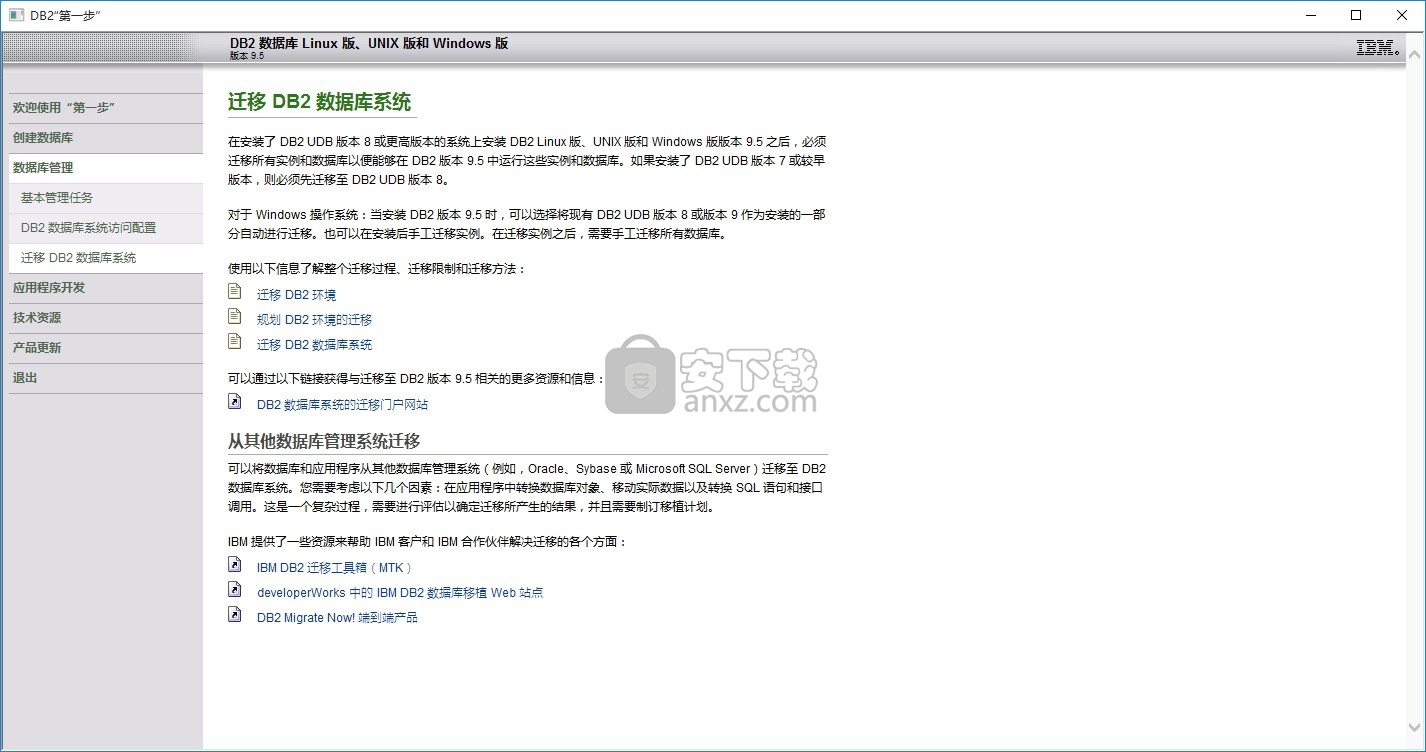
Task: Maximize the DB2 第一步 window
Action: (1356, 15)
